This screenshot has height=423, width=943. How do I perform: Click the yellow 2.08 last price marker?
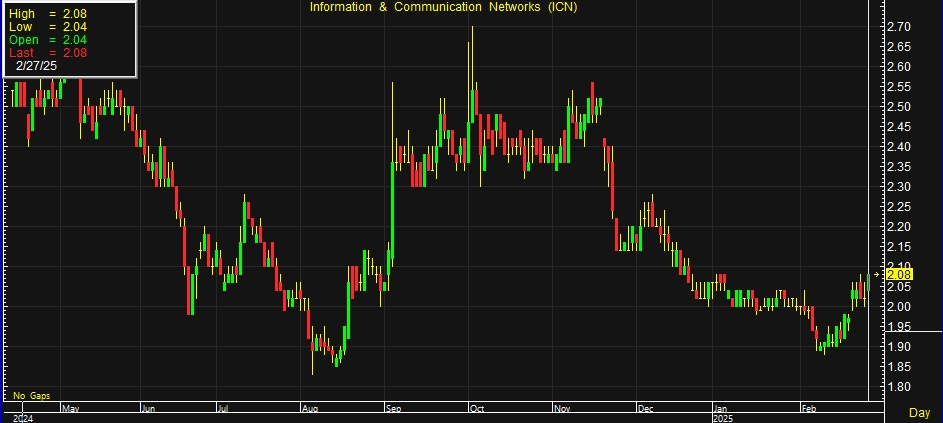point(900,274)
